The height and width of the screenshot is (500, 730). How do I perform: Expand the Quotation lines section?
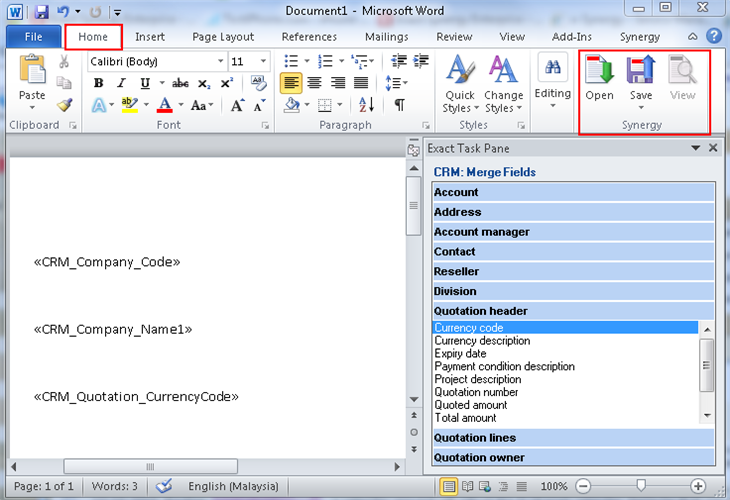[x=574, y=438]
